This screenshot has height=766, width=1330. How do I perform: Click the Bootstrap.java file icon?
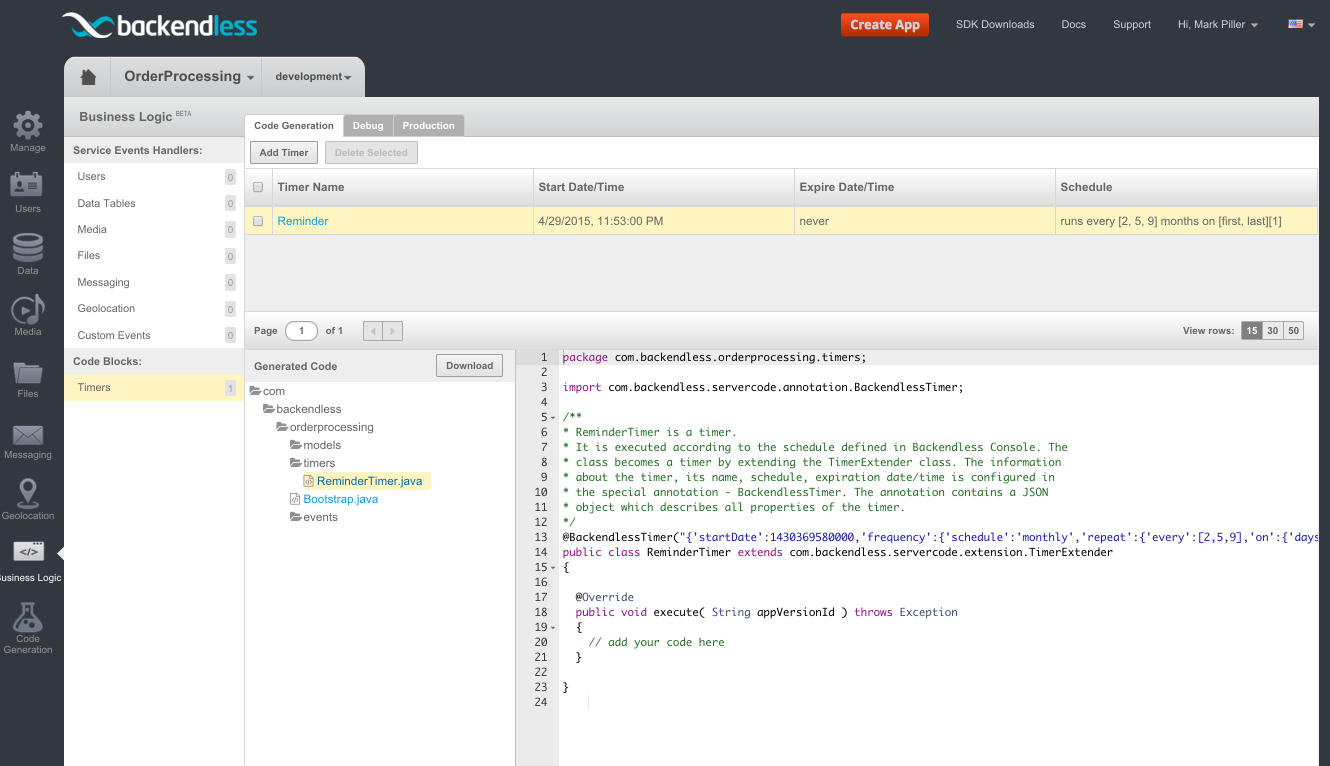point(295,499)
